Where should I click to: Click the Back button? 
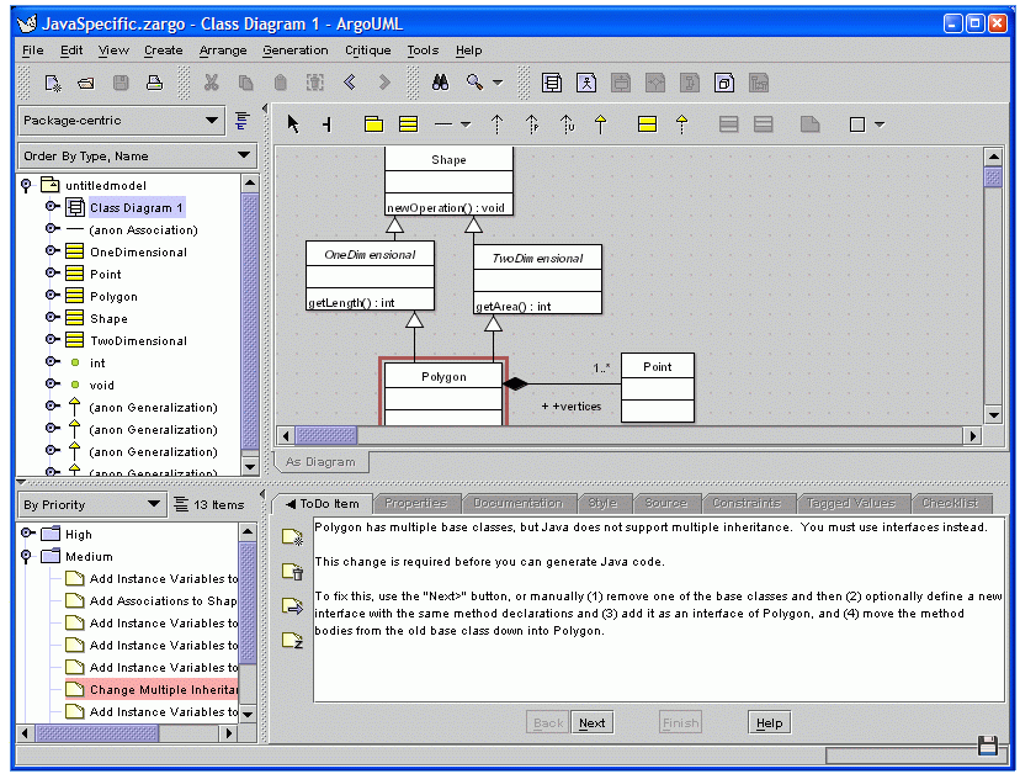coord(548,723)
